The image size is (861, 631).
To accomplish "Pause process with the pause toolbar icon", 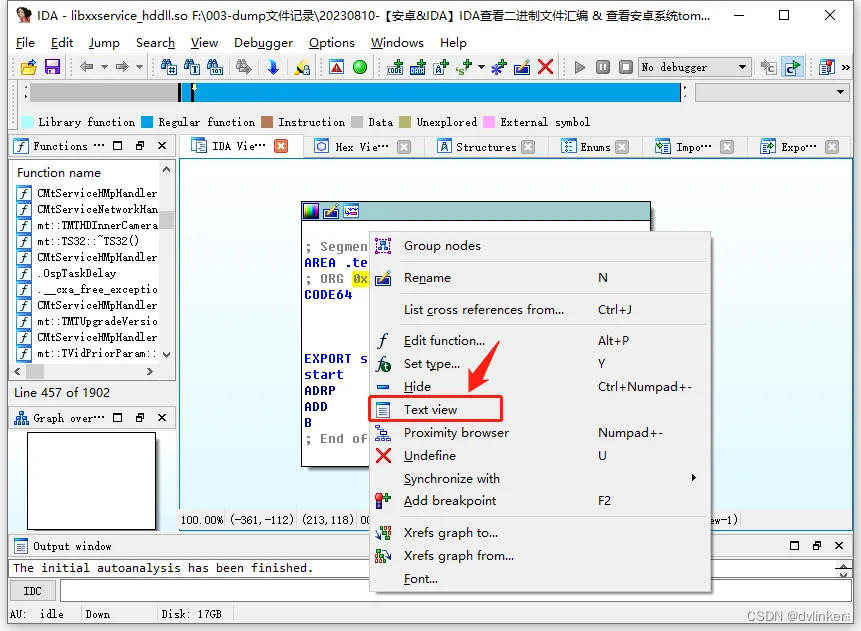I will (x=603, y=67).
